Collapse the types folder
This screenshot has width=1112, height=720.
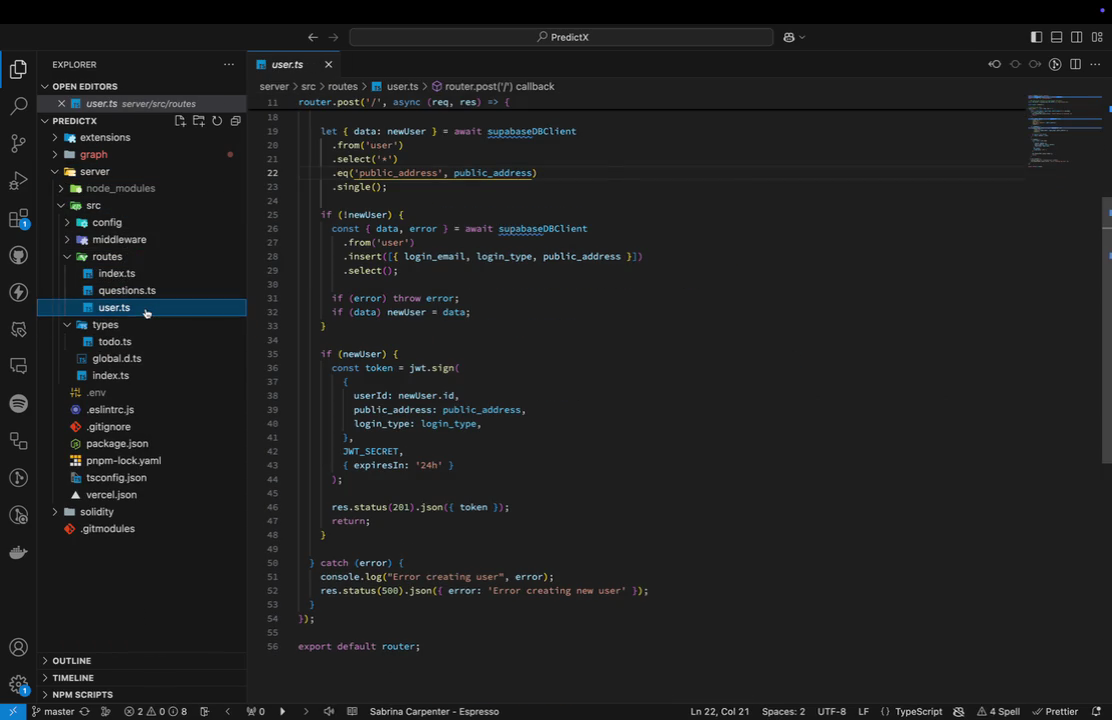[142, 325]
